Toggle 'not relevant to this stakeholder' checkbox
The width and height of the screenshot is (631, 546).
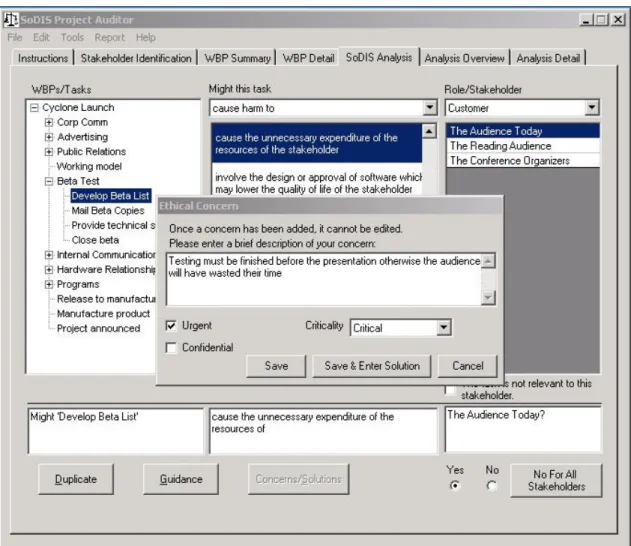[451, 390]
